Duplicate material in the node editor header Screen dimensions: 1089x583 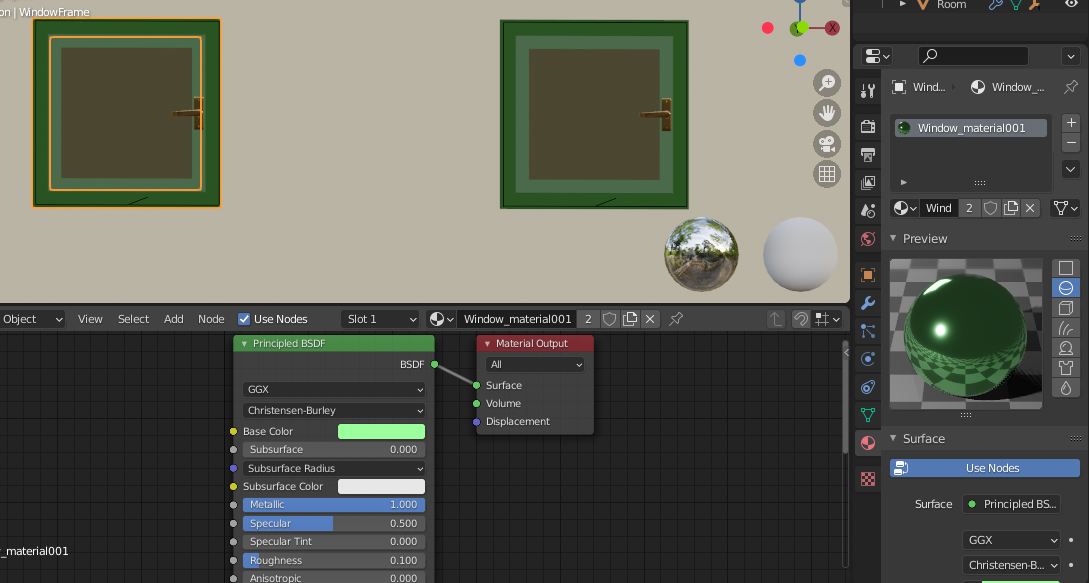(x=630, y=319)
